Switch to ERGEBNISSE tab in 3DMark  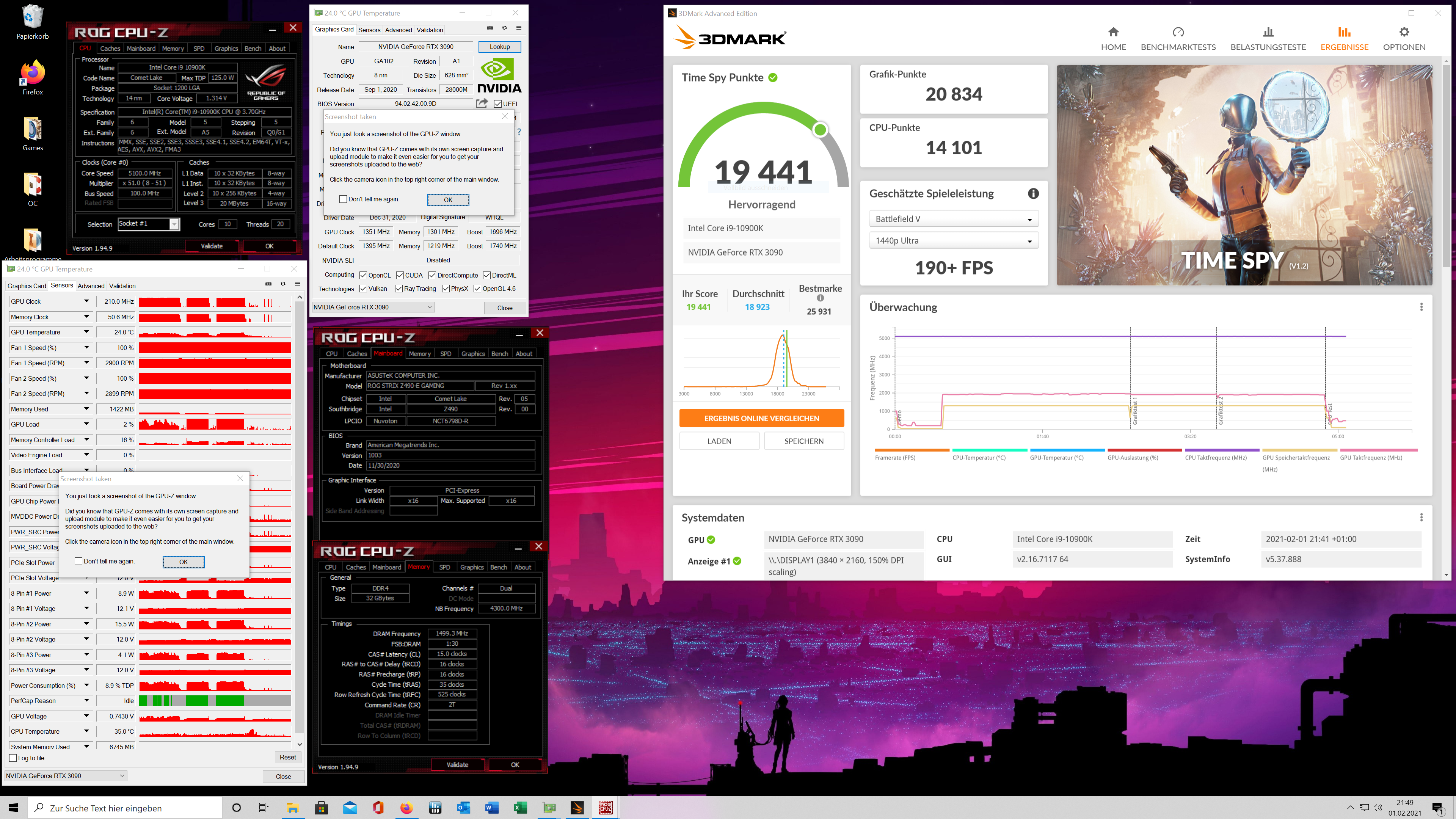pyautogui.click(x=1344, y=38)
